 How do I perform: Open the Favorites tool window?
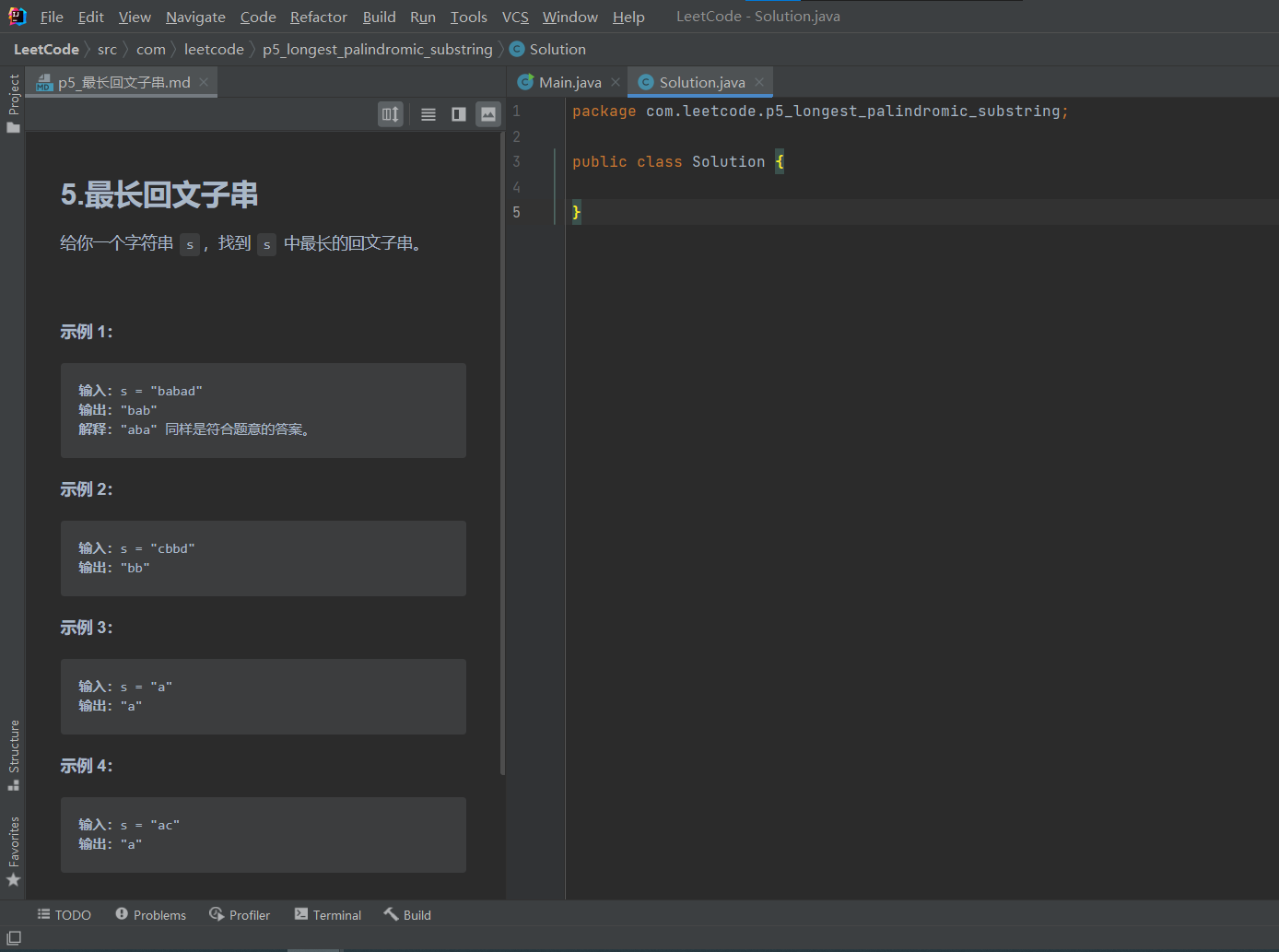[x=14, y=852]
